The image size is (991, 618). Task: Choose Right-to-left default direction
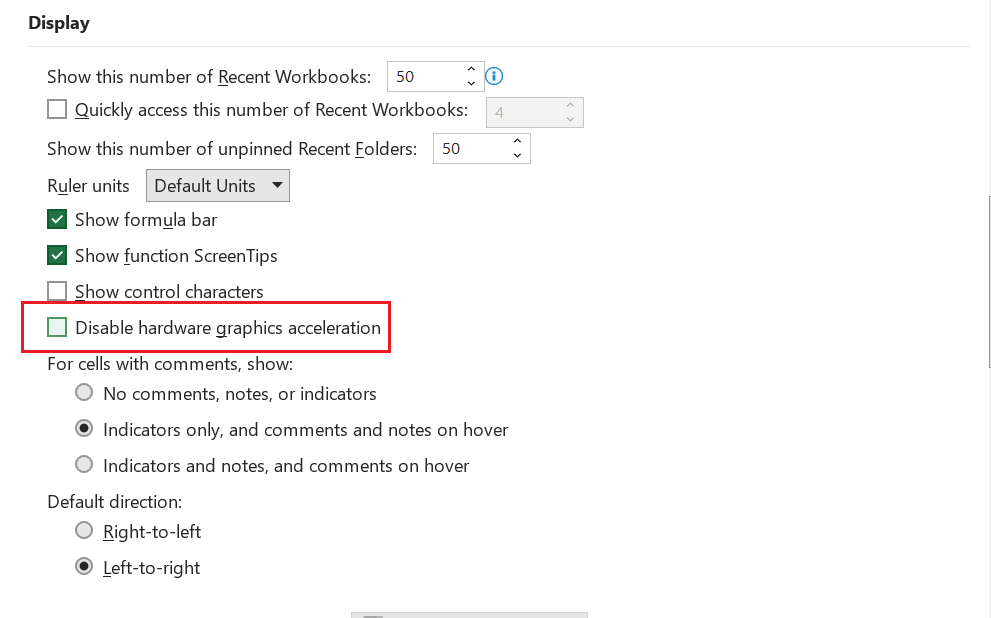[x=84, y=531]
